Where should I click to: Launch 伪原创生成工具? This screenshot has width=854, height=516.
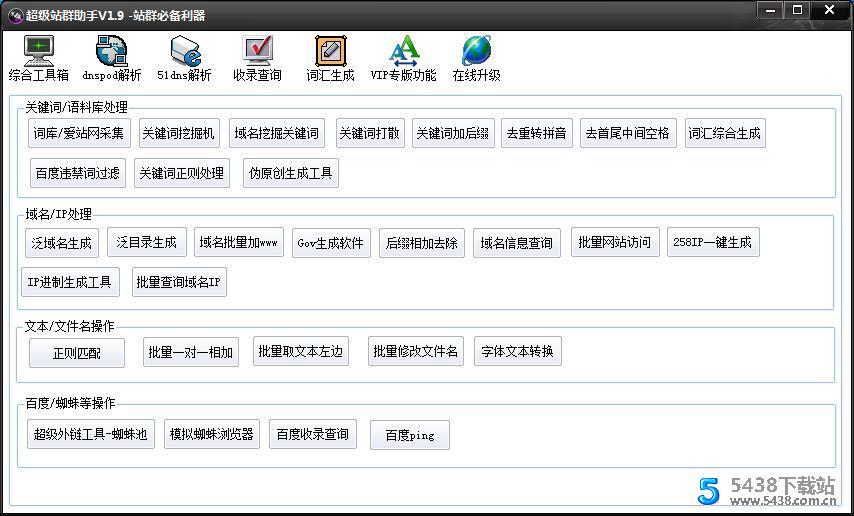tap(291, 173)
